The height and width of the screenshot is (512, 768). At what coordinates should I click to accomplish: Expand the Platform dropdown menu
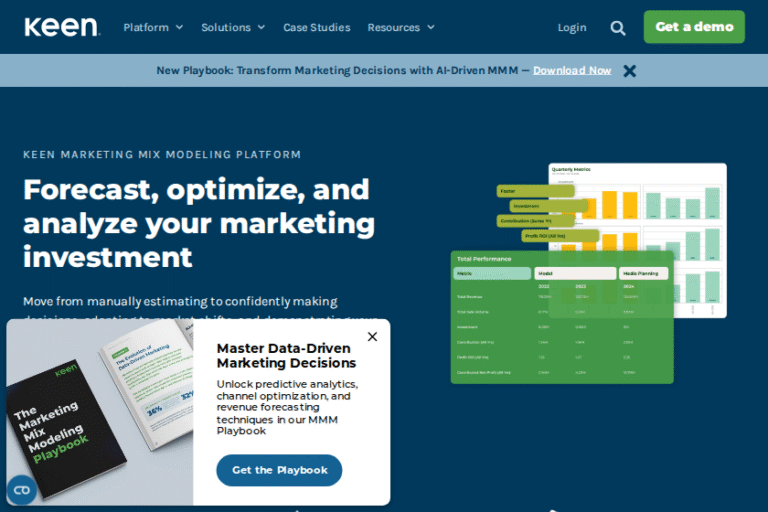(153, 28)
